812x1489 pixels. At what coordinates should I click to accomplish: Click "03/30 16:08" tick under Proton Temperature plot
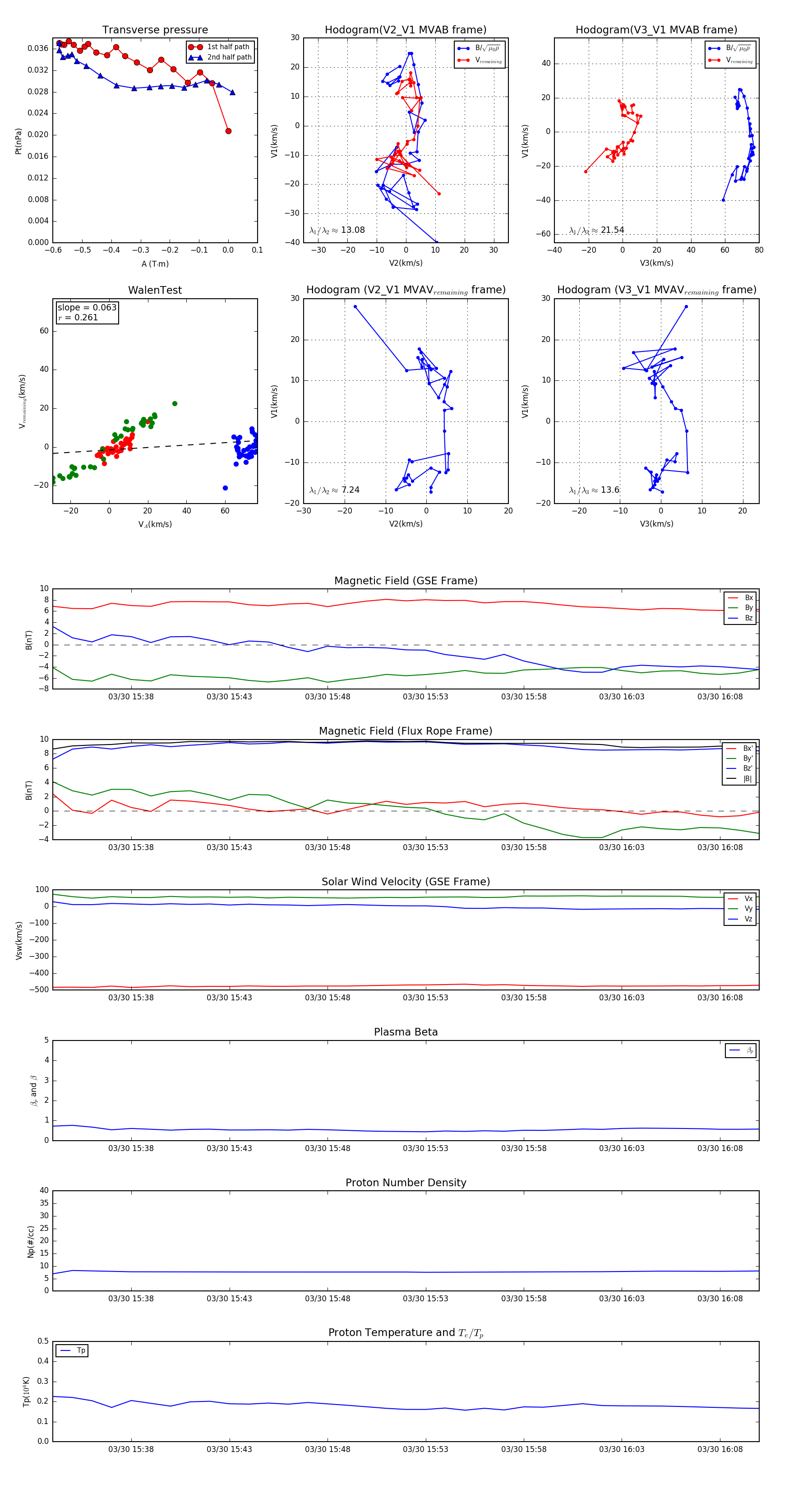tap(720, 1449)
